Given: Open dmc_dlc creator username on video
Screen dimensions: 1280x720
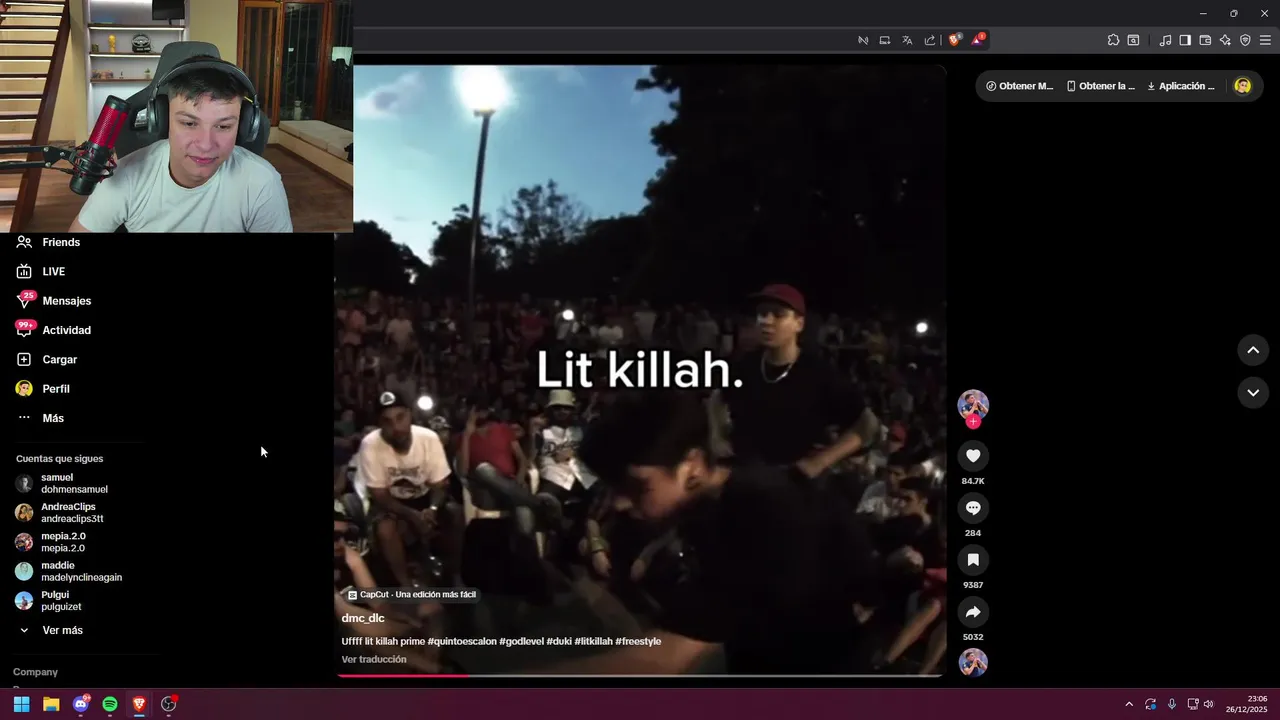Looking at the screenshot, I should 363,618.
